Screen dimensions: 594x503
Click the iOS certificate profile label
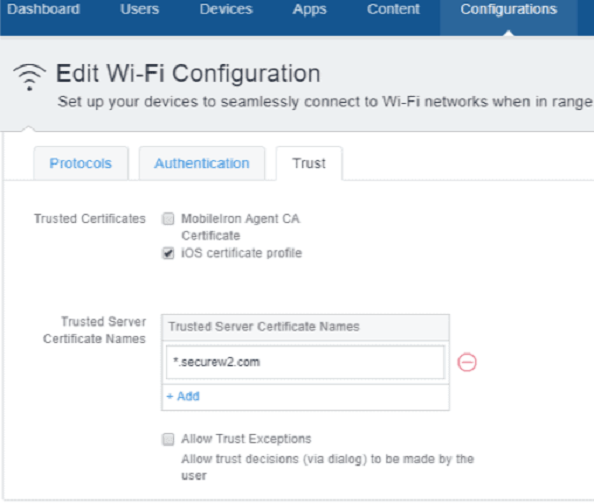[241, 253]
